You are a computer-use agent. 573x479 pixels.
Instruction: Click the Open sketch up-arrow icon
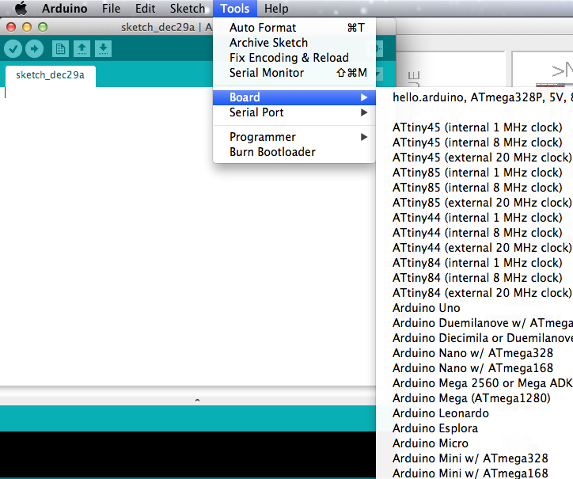pyautogui.click(x=82, y=49)
